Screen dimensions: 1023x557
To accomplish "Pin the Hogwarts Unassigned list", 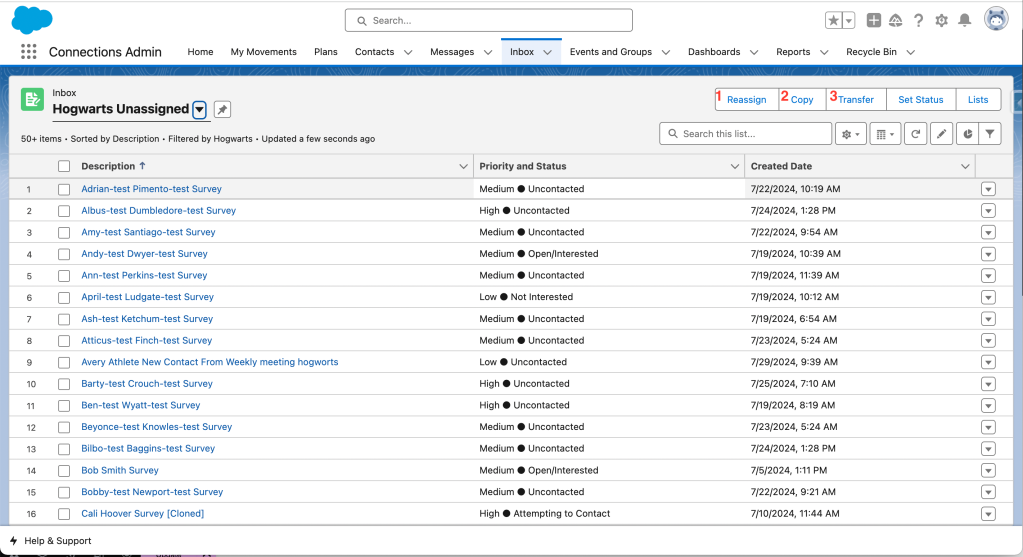I will point(222,109).
